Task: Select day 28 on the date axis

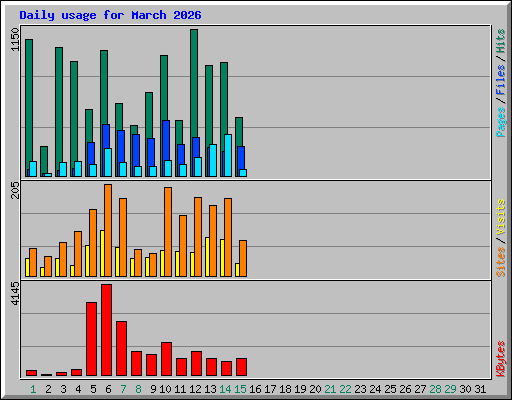Action: coord(435,389)
